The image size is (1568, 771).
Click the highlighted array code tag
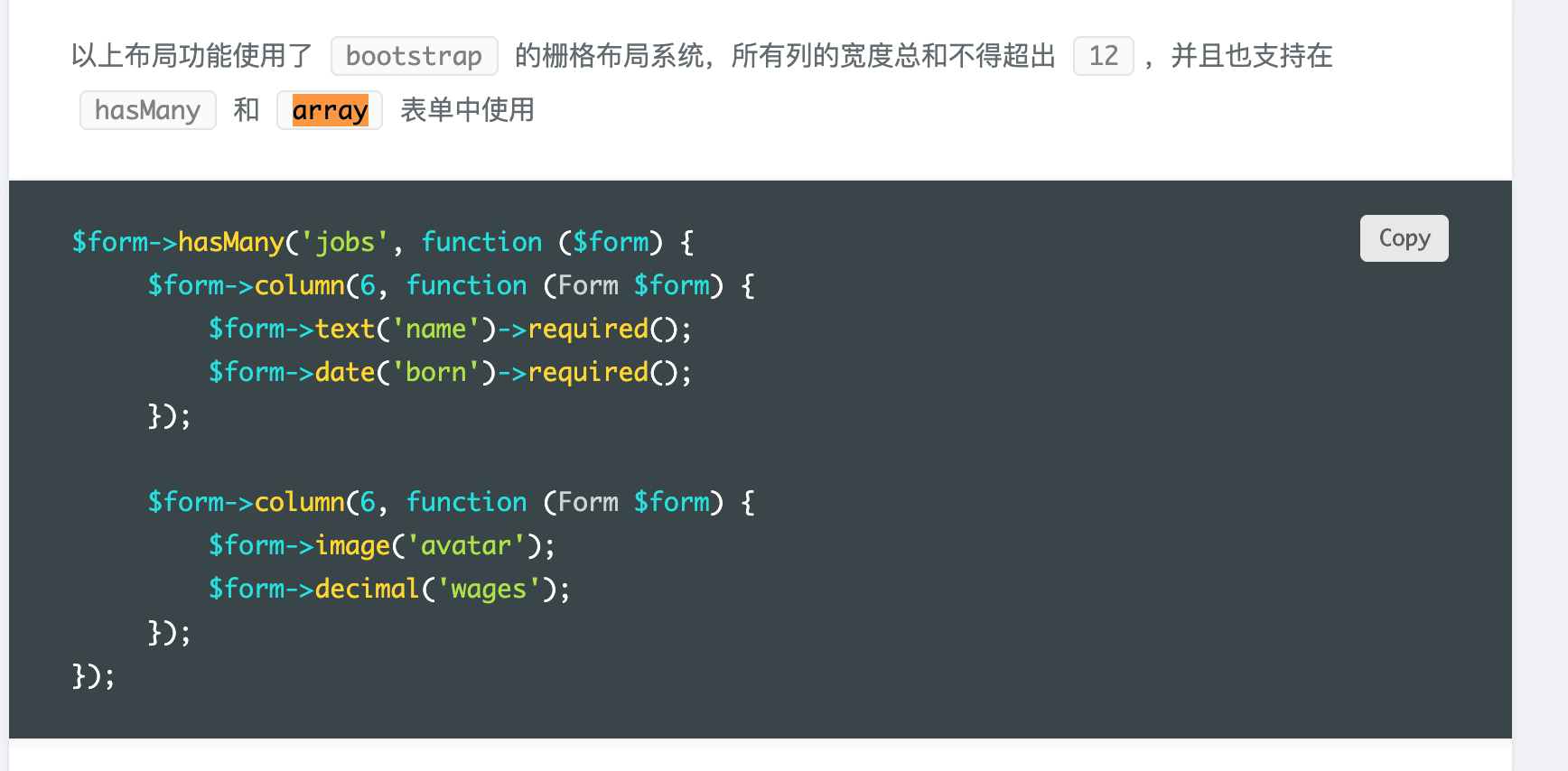click(329, 110)
